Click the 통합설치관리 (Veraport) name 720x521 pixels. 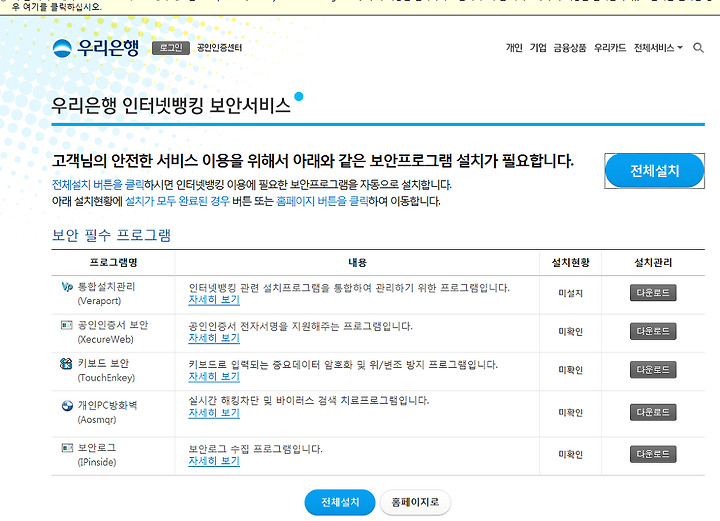click(106, 294)
